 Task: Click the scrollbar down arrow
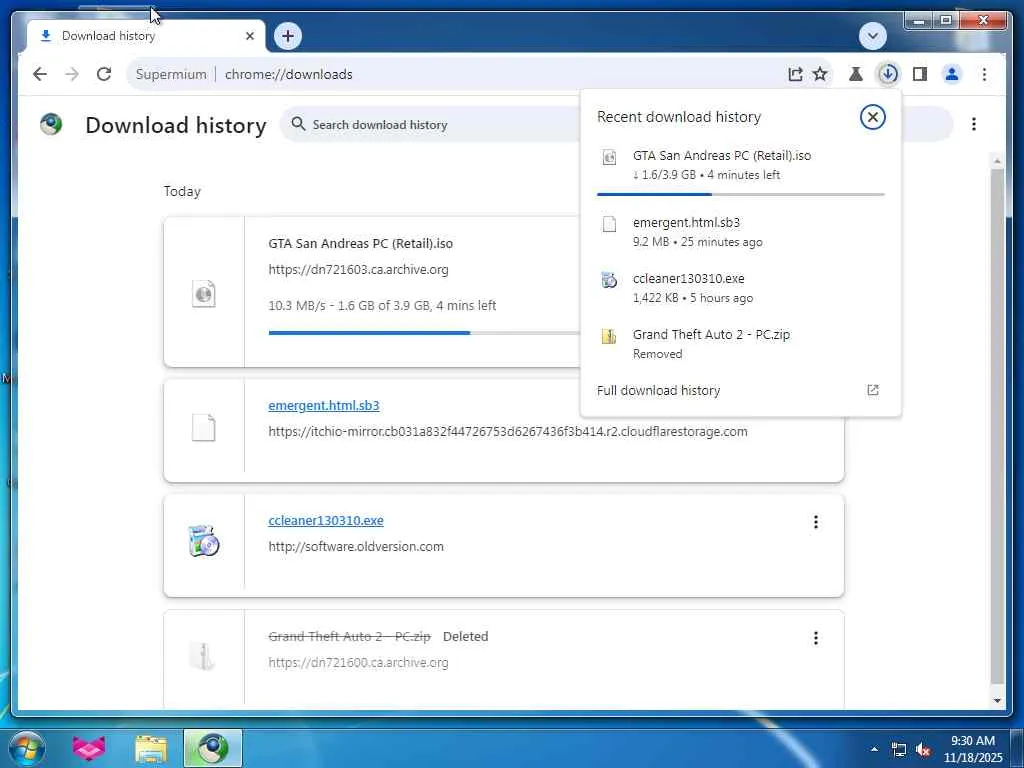pyautogui.click(x=997, y=701)
